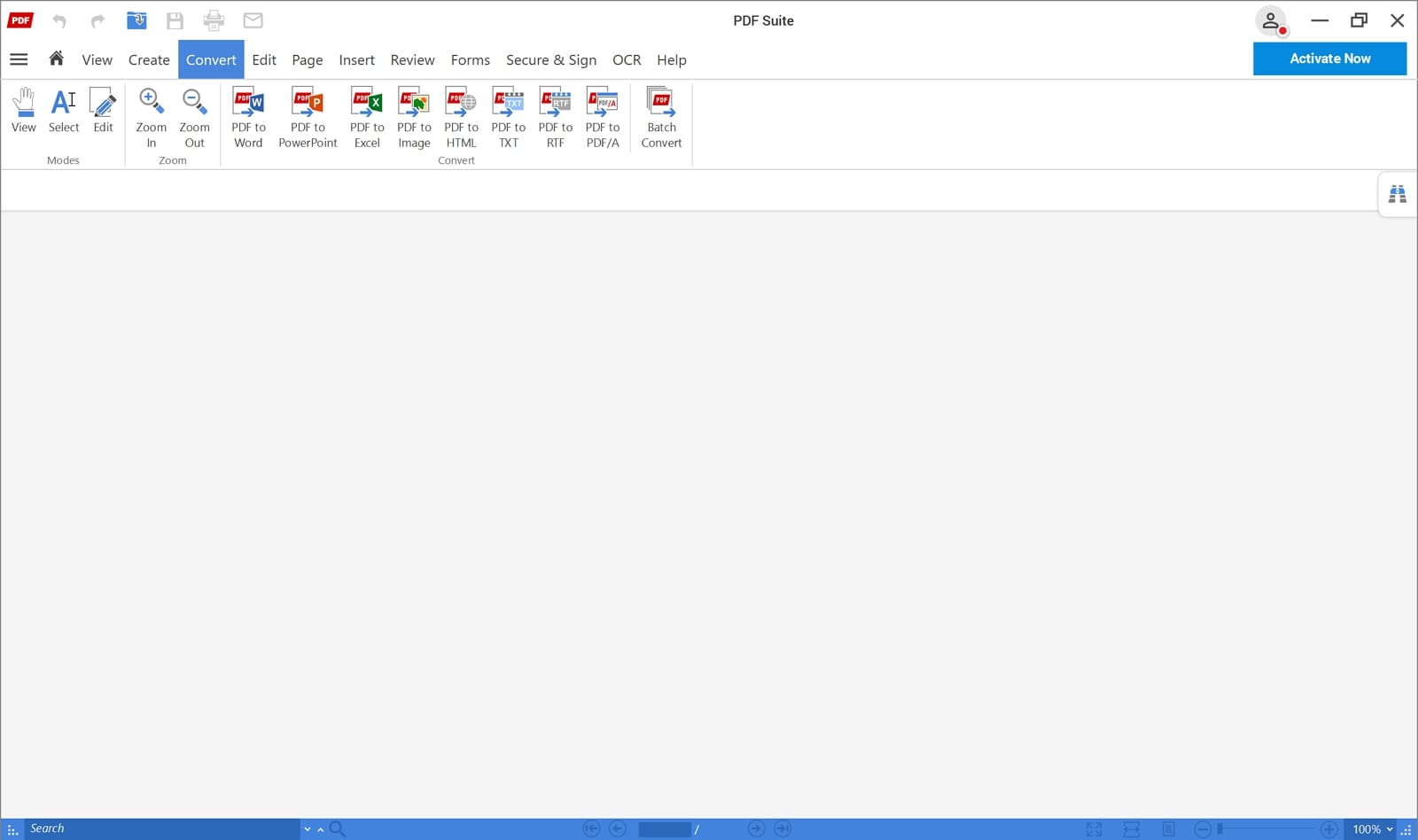Go to the Home icon

[x=56, y=58]
